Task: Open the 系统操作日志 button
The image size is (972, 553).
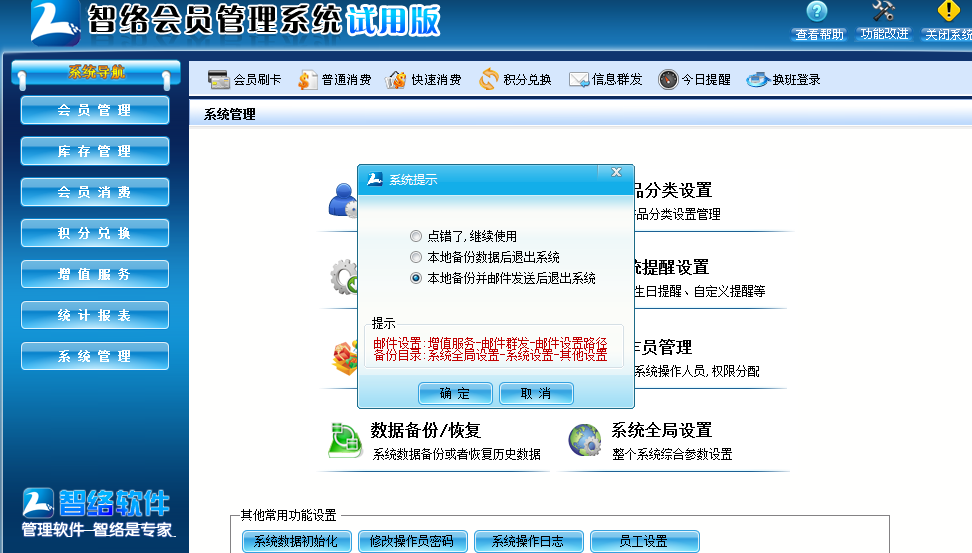Action: coord(528,541)
